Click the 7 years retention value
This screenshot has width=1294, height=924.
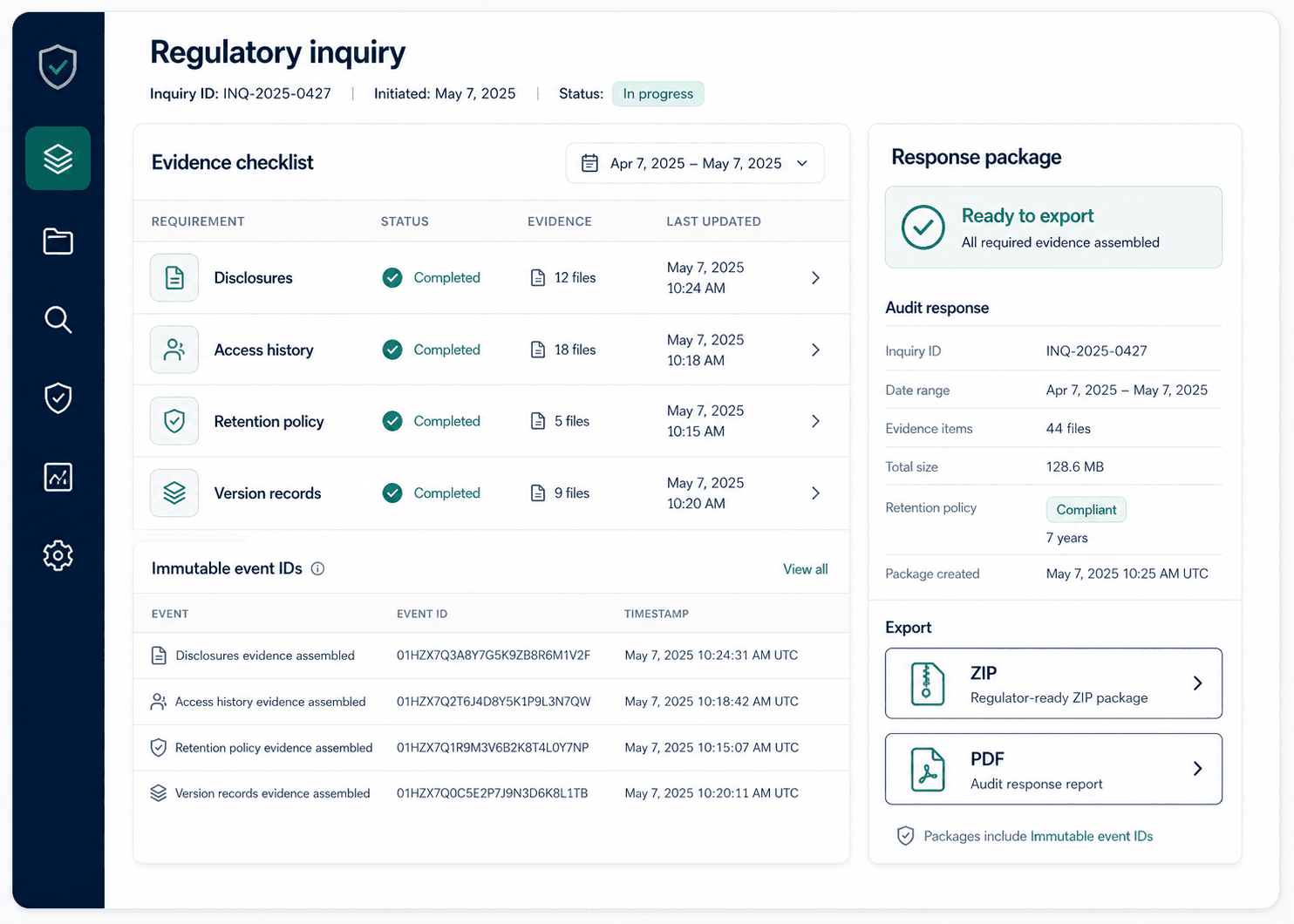[x=1066, y=538]
